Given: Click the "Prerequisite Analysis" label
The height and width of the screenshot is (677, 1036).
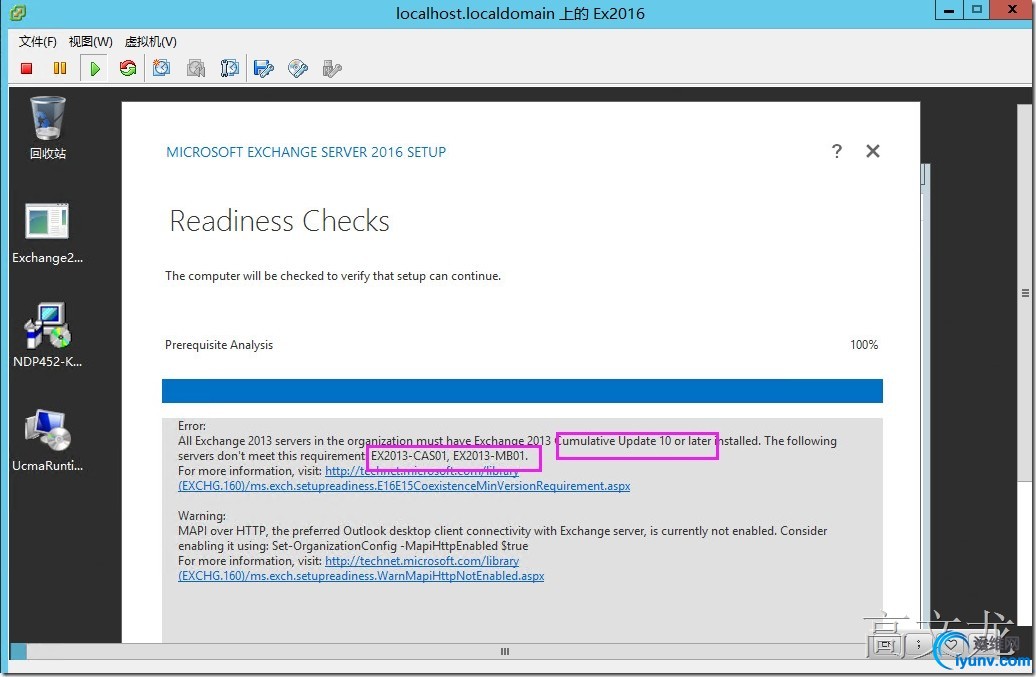Looking at the screenshot, I should pyautogui.click(x=219, y=345).
